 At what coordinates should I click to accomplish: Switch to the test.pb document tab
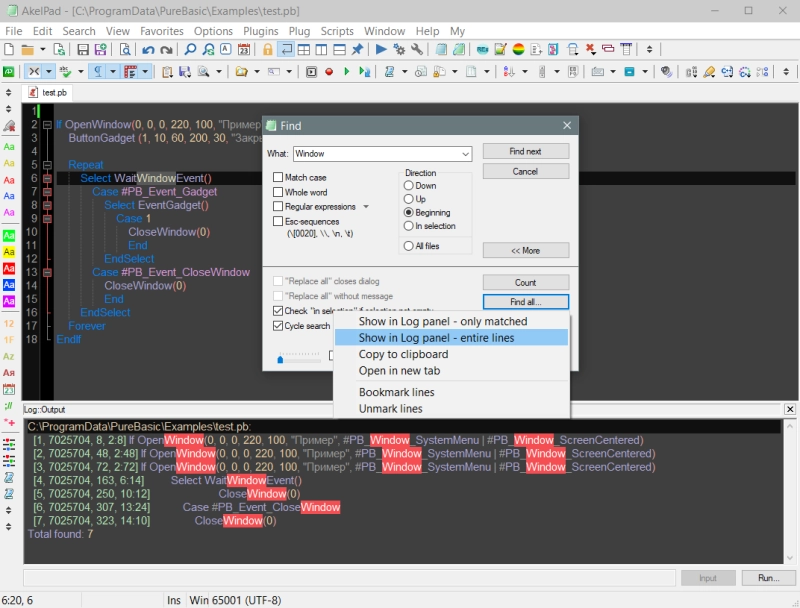tap(49, 93)
